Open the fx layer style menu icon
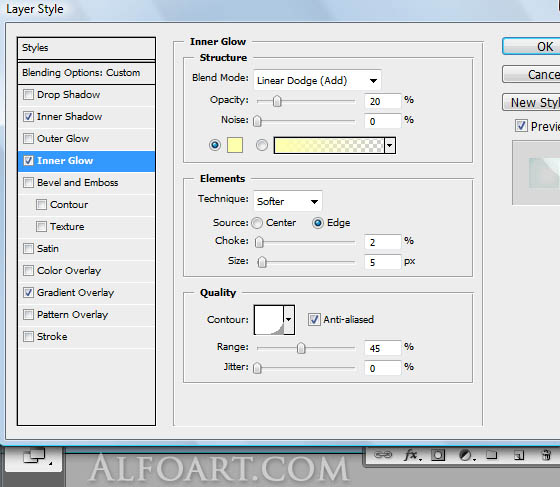The image size is (560, 487). coord(412,455)
